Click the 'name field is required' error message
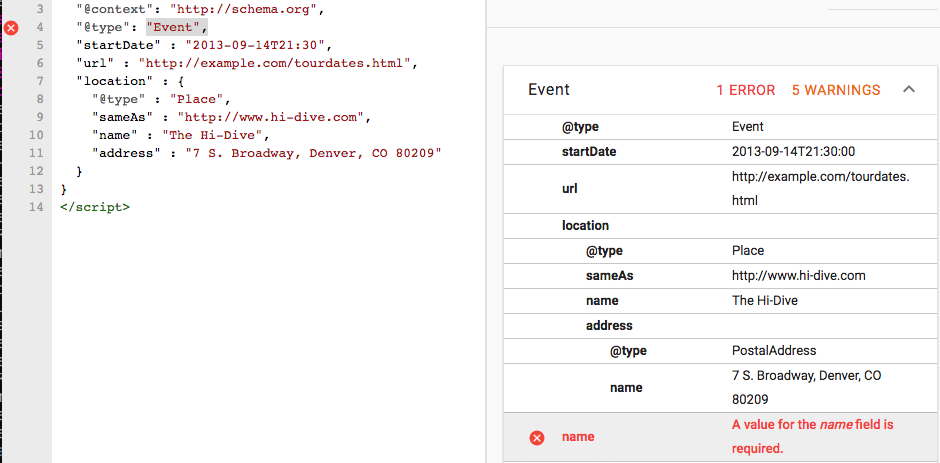940x463 pixels. pos(812,437)
